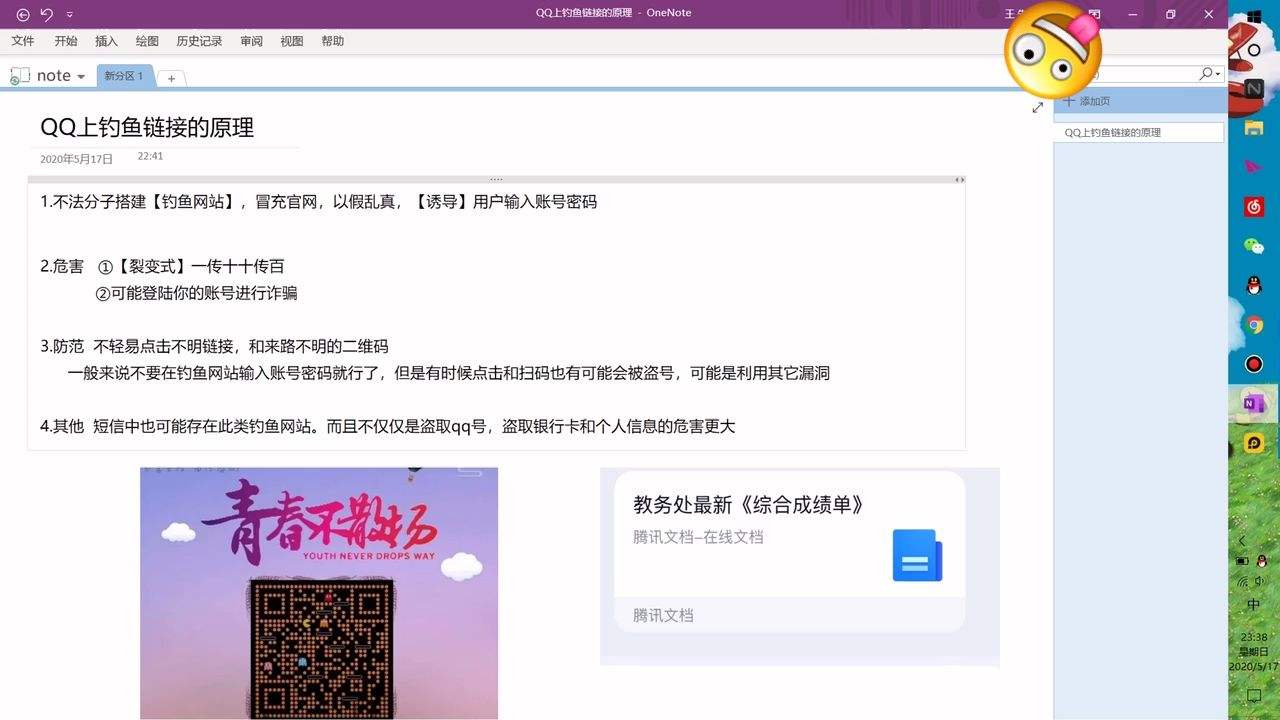Click the page title QQ上钓鱼链接的原理

(147, 127)
